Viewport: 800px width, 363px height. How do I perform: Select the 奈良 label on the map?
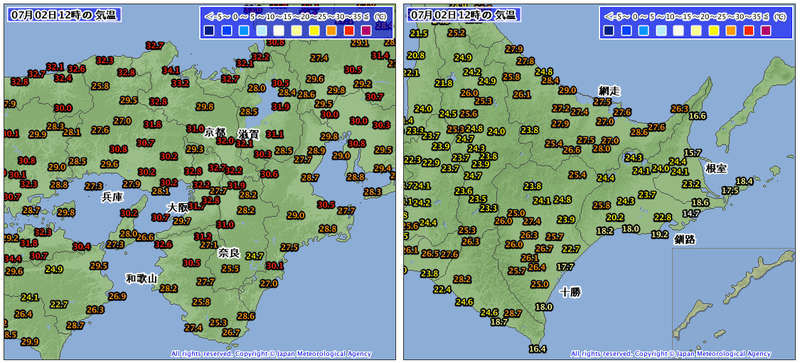(x=229, y=253)
